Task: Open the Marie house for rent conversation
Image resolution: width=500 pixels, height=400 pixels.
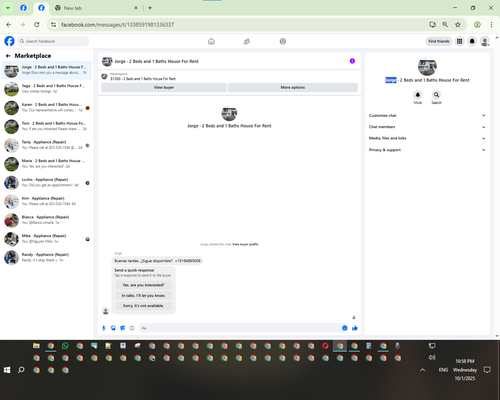Action: click(47, 164)
